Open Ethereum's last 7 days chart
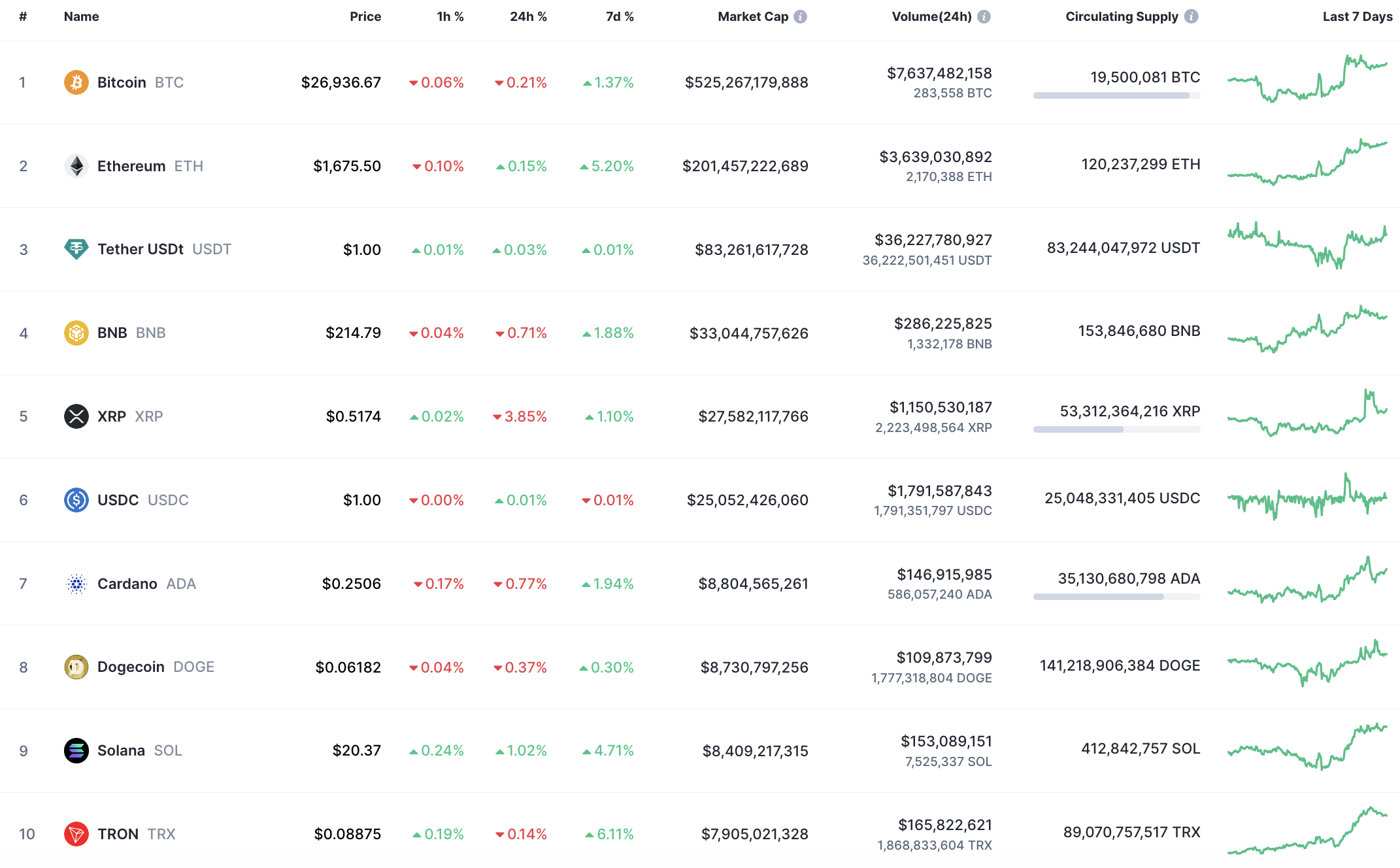This screenshot has height=868, width=1400. click(1307, 163)
